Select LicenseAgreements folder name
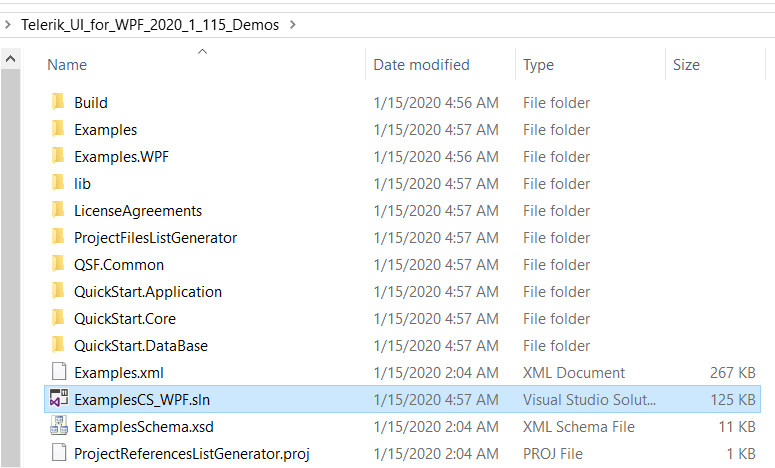The width and height of the screenshot is (775, 468). tap(138, 211)
